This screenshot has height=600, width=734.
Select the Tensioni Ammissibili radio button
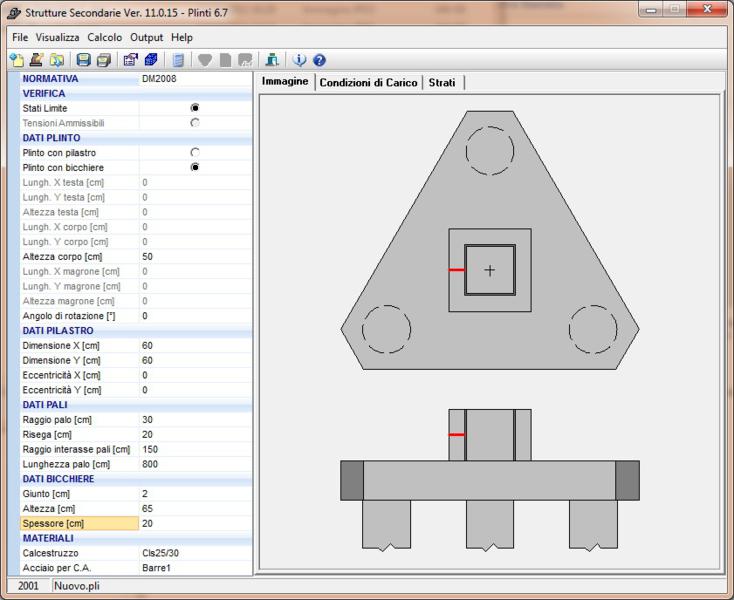click(195, 123)
